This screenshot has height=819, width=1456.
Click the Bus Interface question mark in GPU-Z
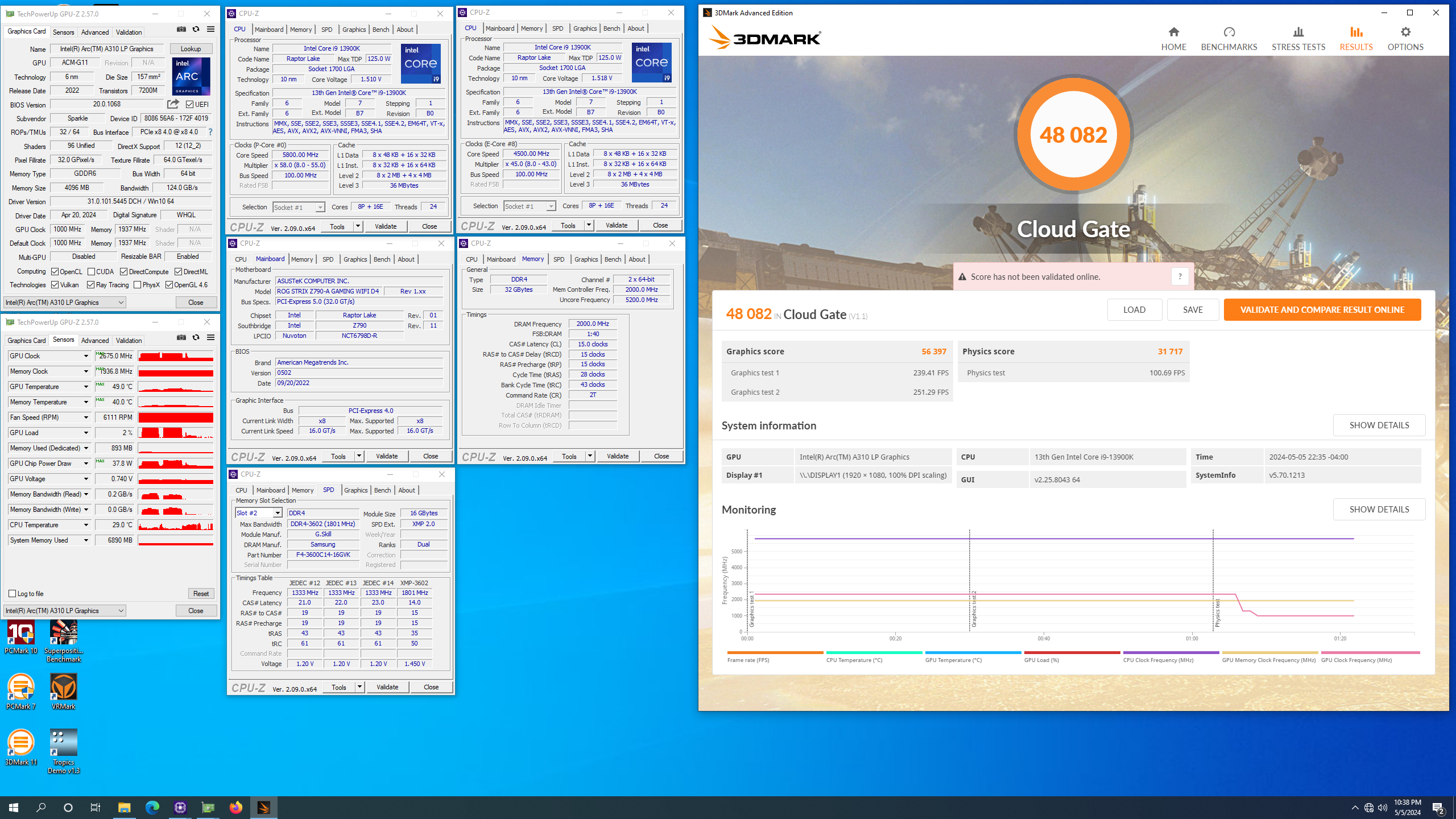click(x=210, y=132)
